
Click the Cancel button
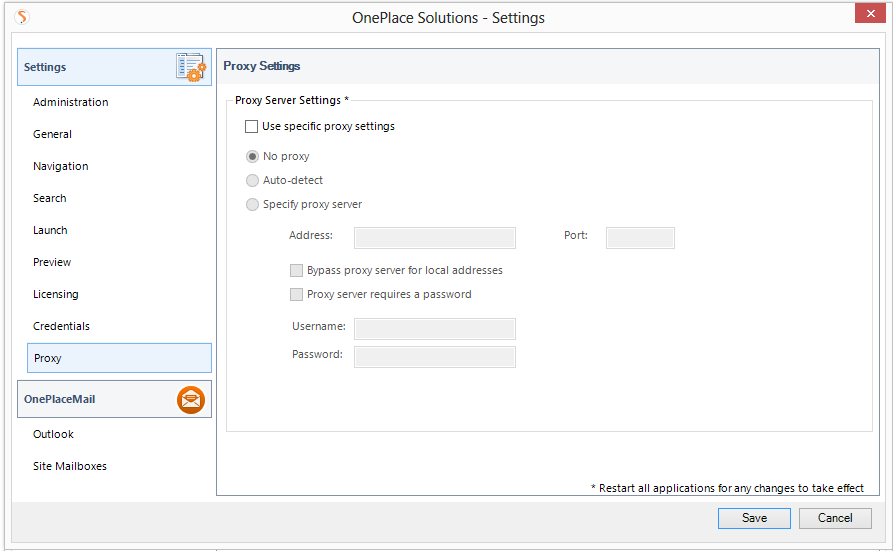[x=835, y=518]
